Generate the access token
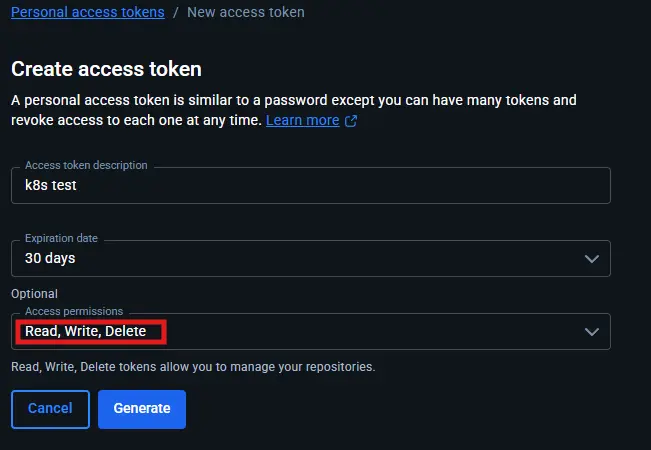 click(x=142, y=408)
